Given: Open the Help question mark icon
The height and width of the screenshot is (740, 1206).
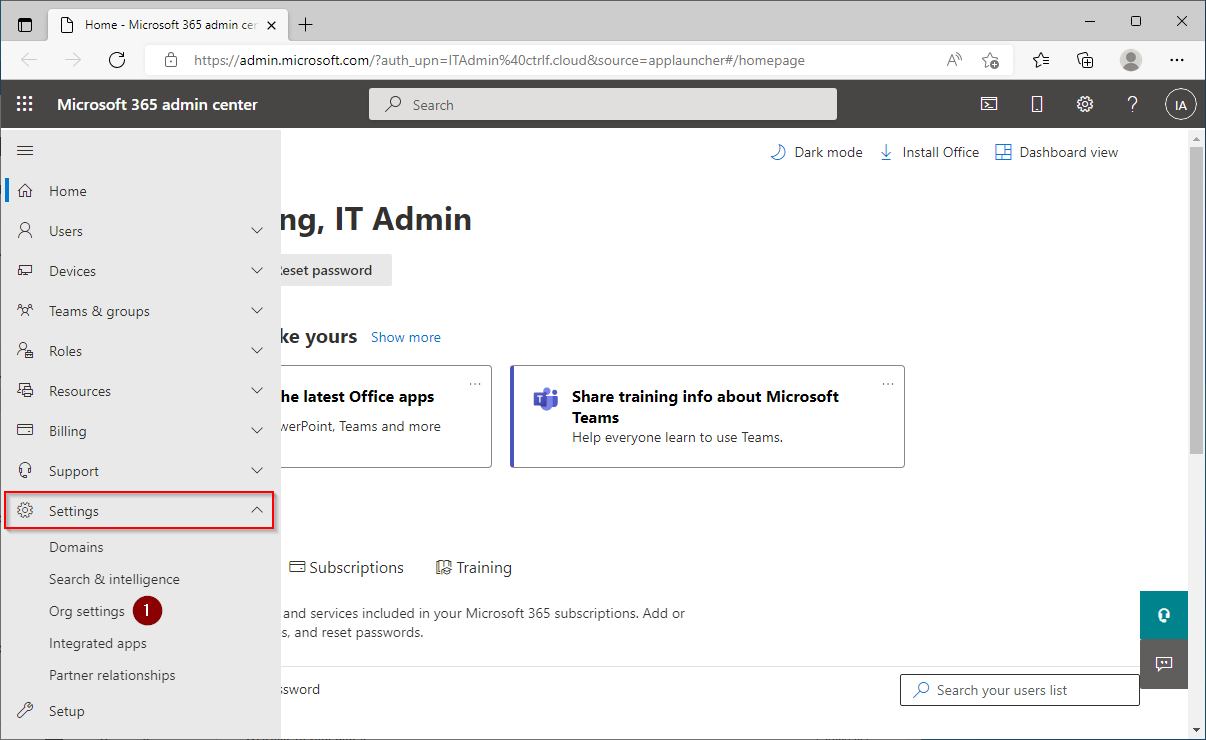Looking at the screenshot, I should point(1132,104).
